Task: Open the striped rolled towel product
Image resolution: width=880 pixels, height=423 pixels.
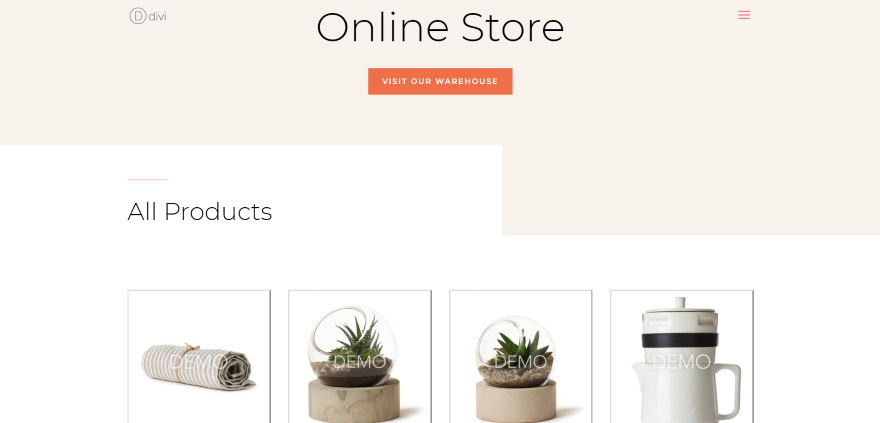Action: click(x=199, y=357)
